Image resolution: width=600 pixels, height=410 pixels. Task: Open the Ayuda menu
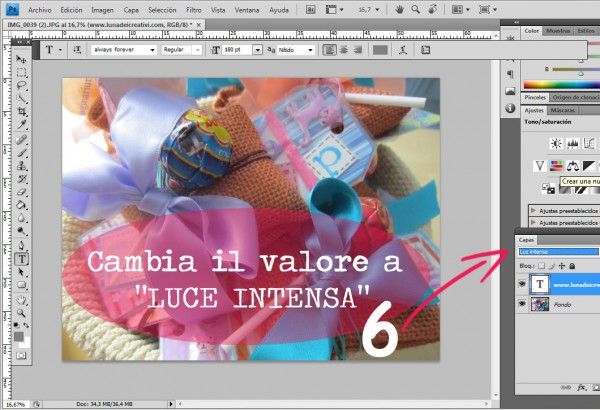pos(279,10)
